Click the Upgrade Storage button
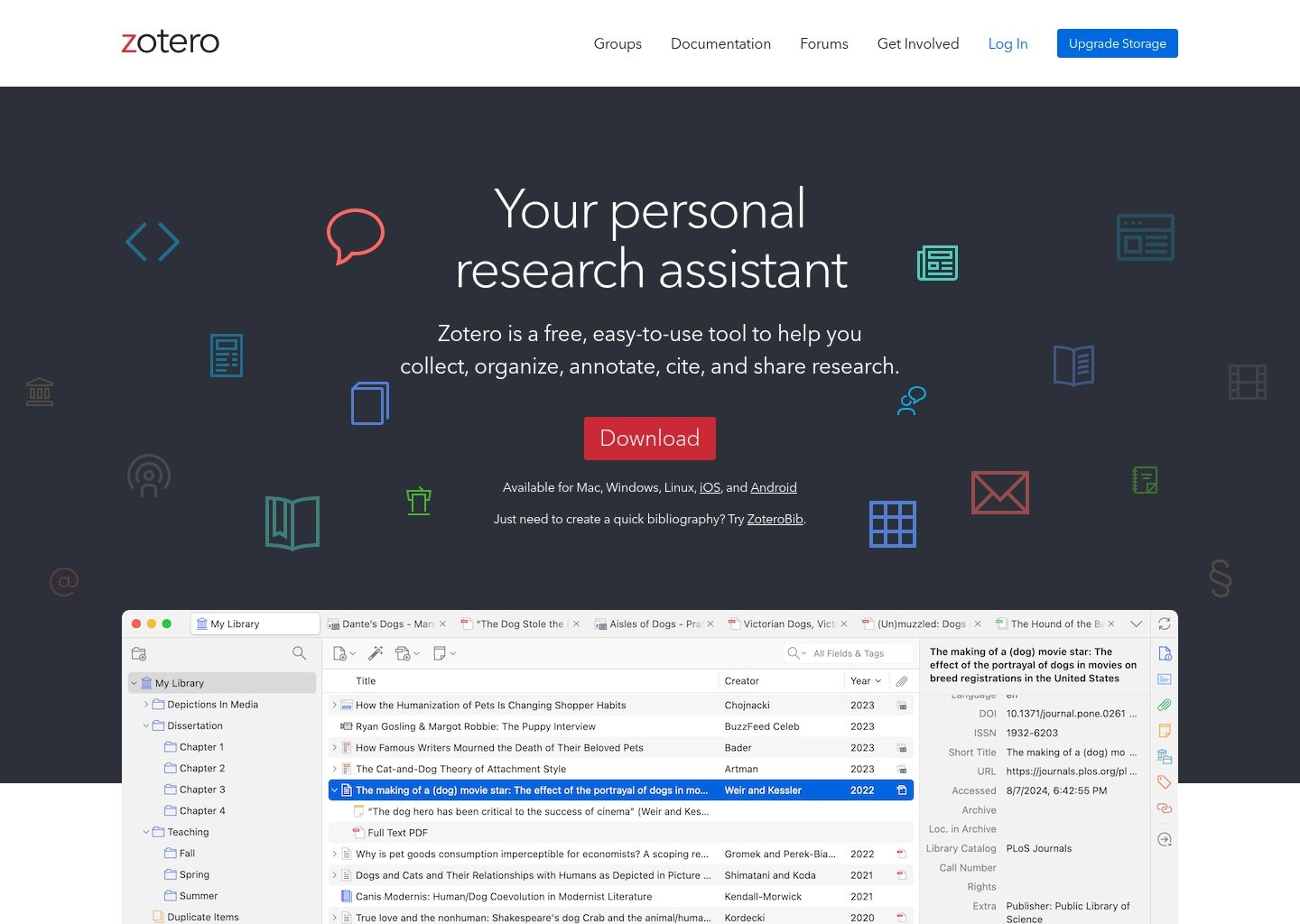Image resolution: width=1300 pixels, height=924 pixels. point(1118,43)
